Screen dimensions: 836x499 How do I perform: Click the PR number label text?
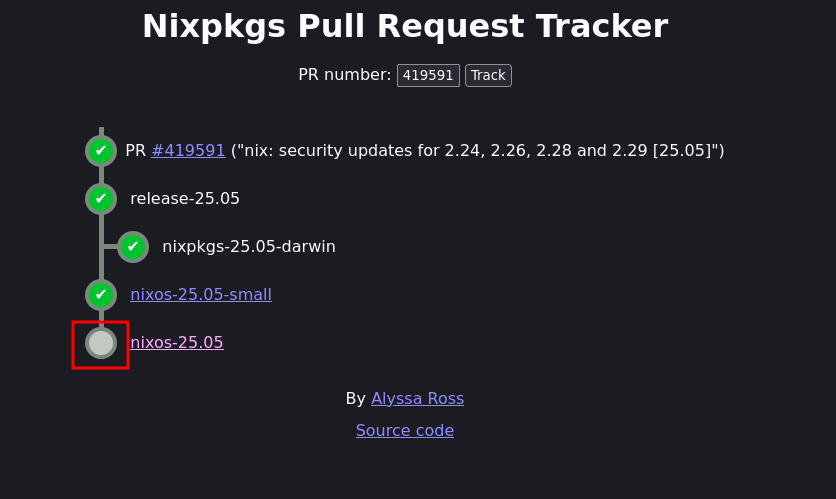(x=345, y=75)
